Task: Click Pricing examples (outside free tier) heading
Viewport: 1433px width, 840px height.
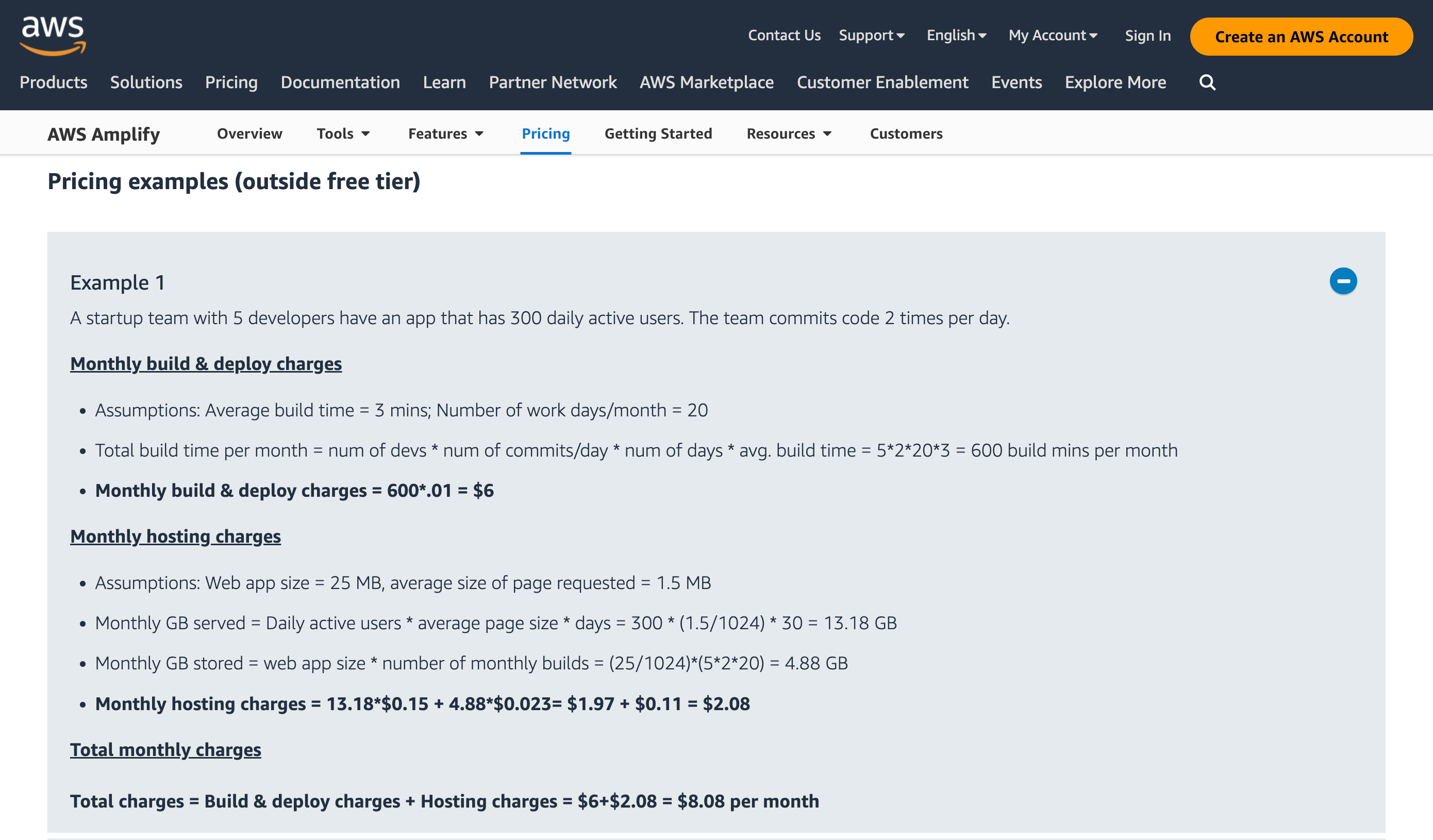Action: pos(234,182)
